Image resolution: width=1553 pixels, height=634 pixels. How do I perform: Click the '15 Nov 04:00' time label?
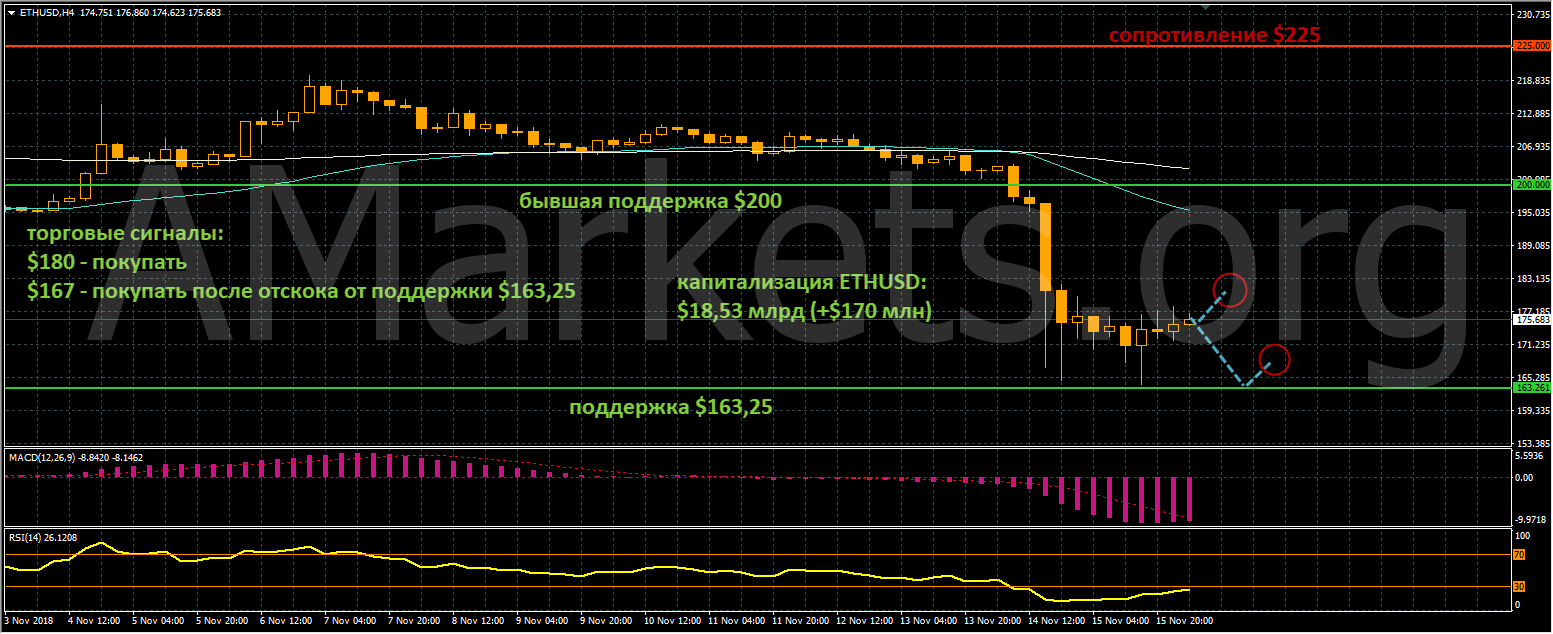tap(1119, 621)
